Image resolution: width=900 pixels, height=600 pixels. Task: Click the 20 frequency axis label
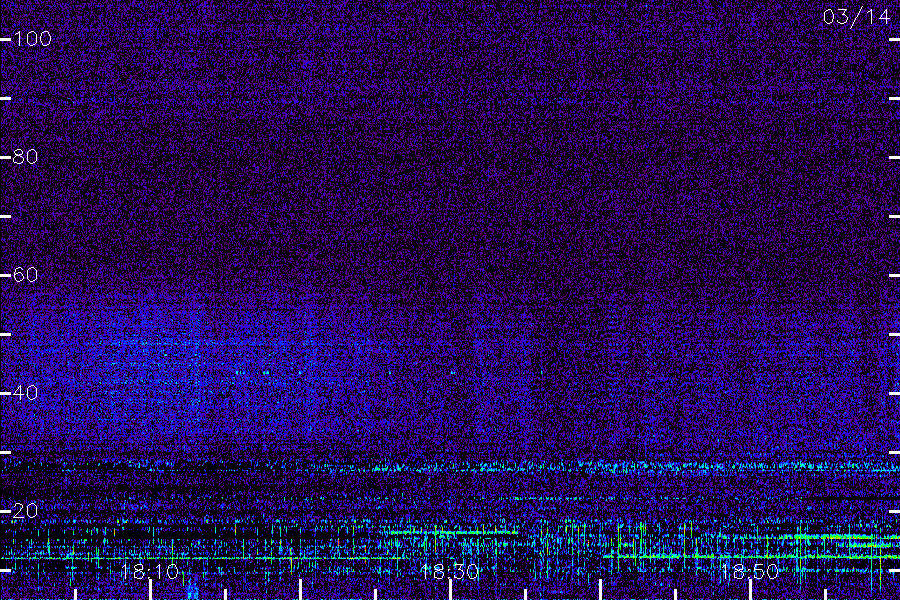tap(25, 511)
